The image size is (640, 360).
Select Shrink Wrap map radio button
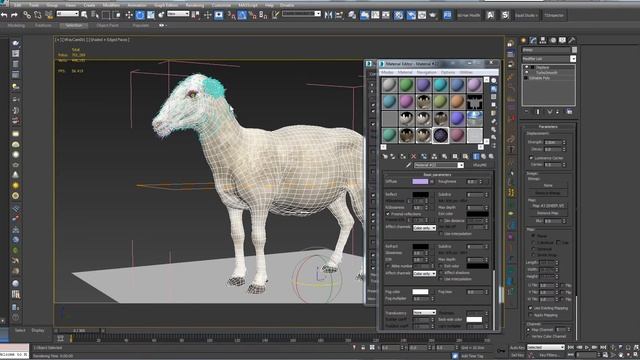(x=533, y=255)
